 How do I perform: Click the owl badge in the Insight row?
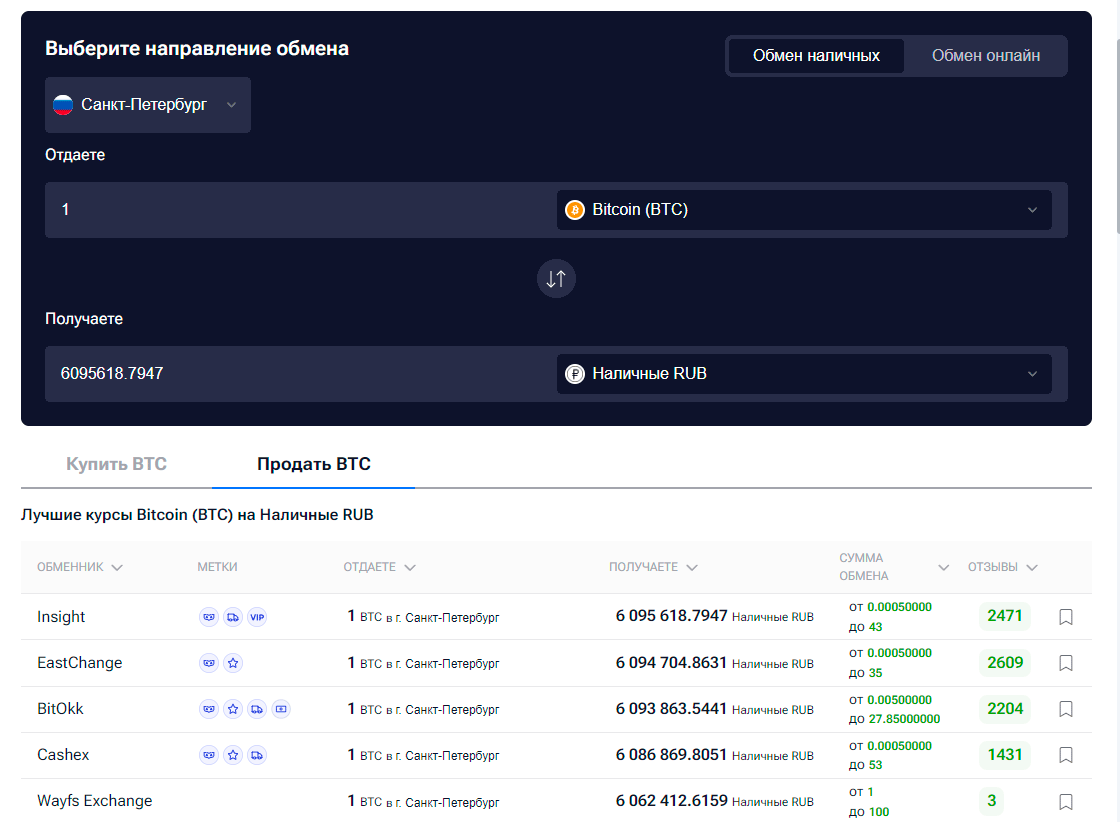tap(209, 617)
